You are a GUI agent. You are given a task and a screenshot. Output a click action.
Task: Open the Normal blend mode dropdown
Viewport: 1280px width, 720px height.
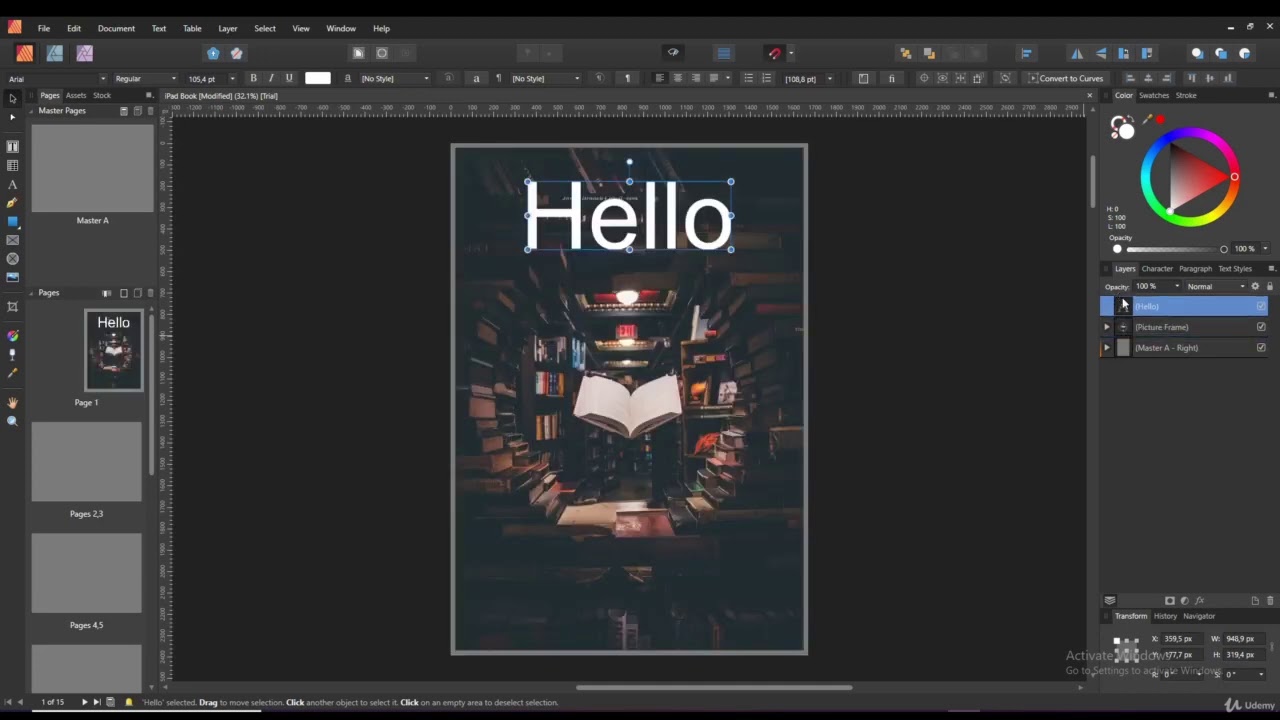click(x=1216, y=287)
